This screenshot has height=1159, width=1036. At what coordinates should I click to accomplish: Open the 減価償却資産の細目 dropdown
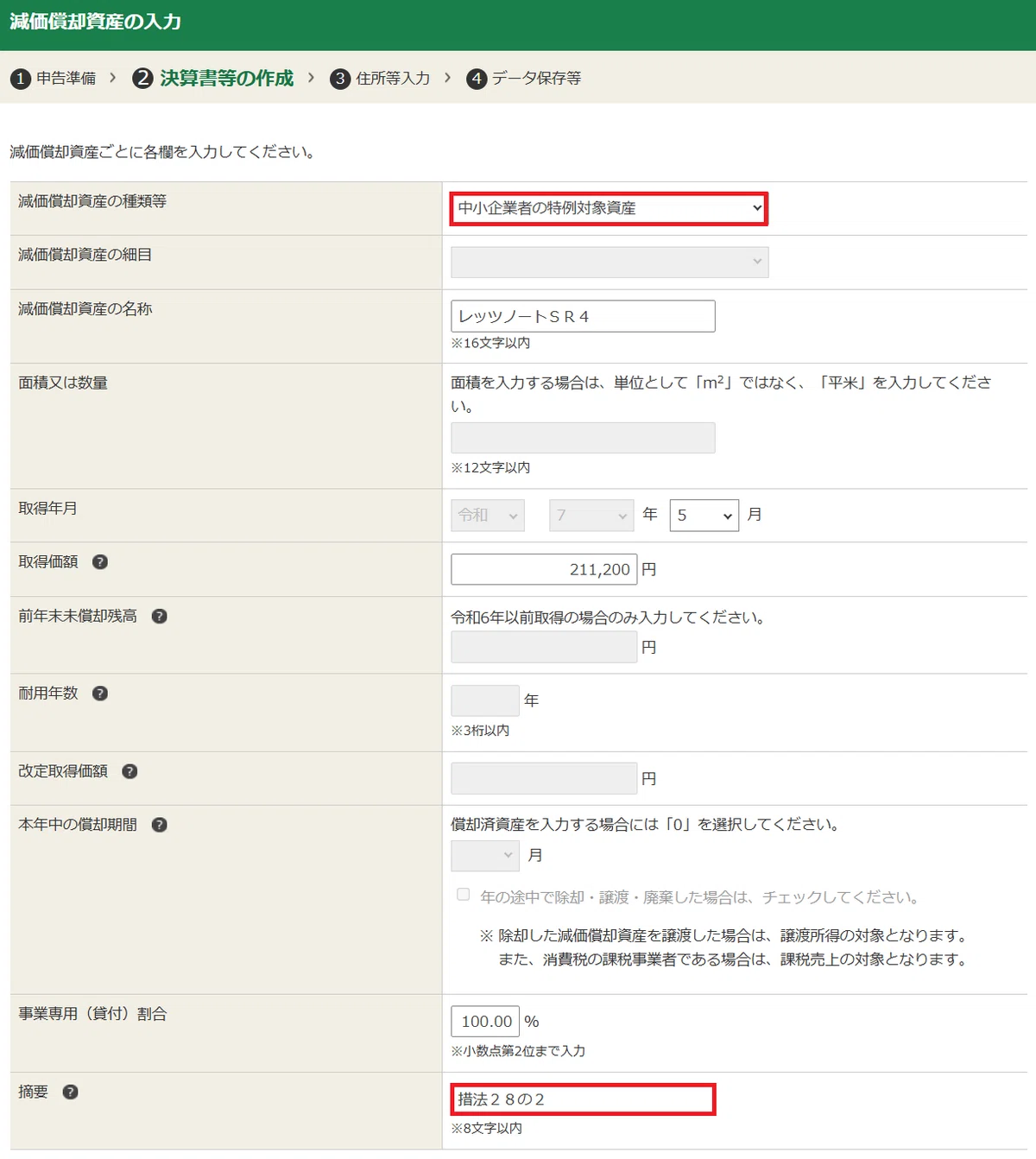[610, 262]
